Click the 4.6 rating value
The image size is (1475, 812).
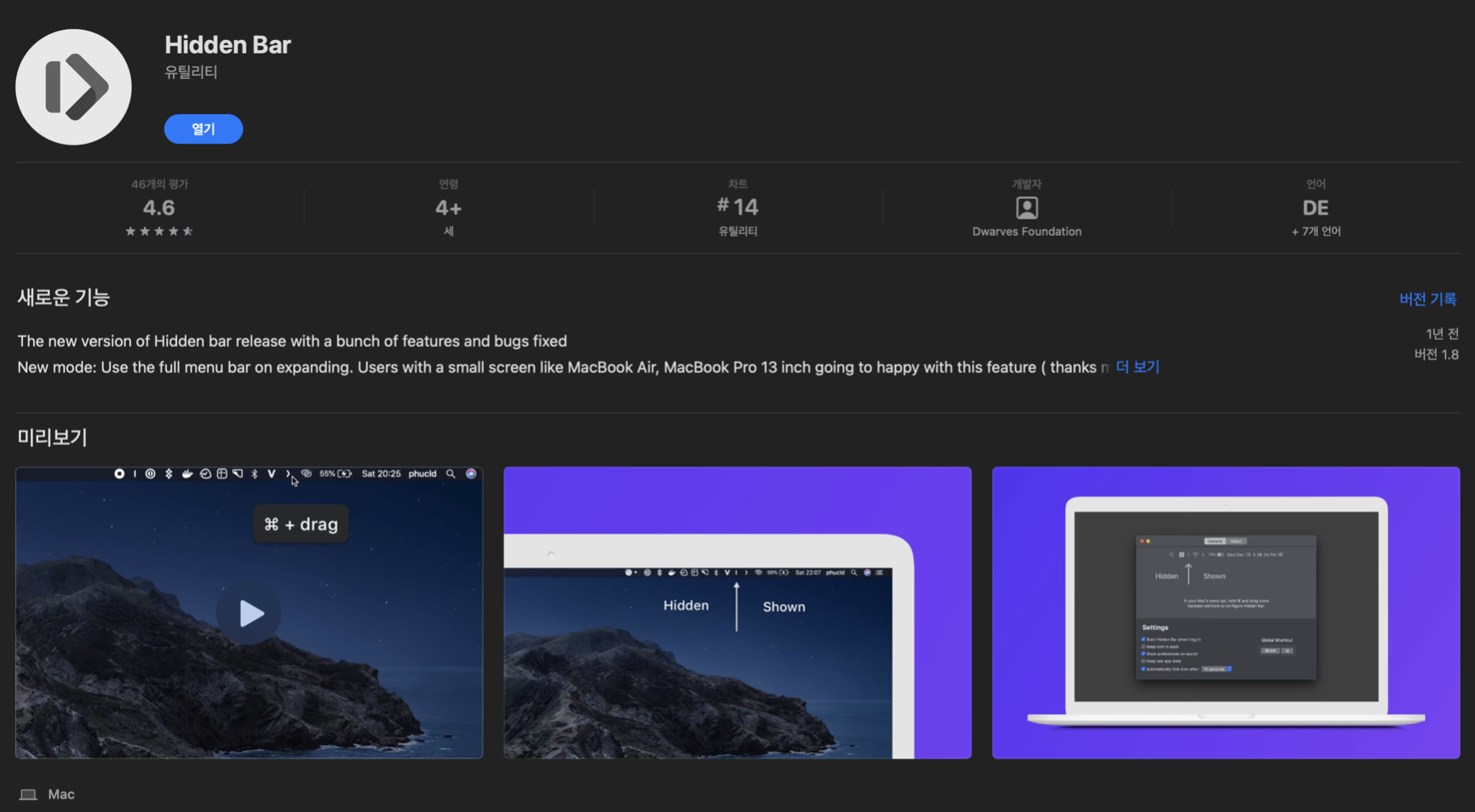[x=158, y=208]
